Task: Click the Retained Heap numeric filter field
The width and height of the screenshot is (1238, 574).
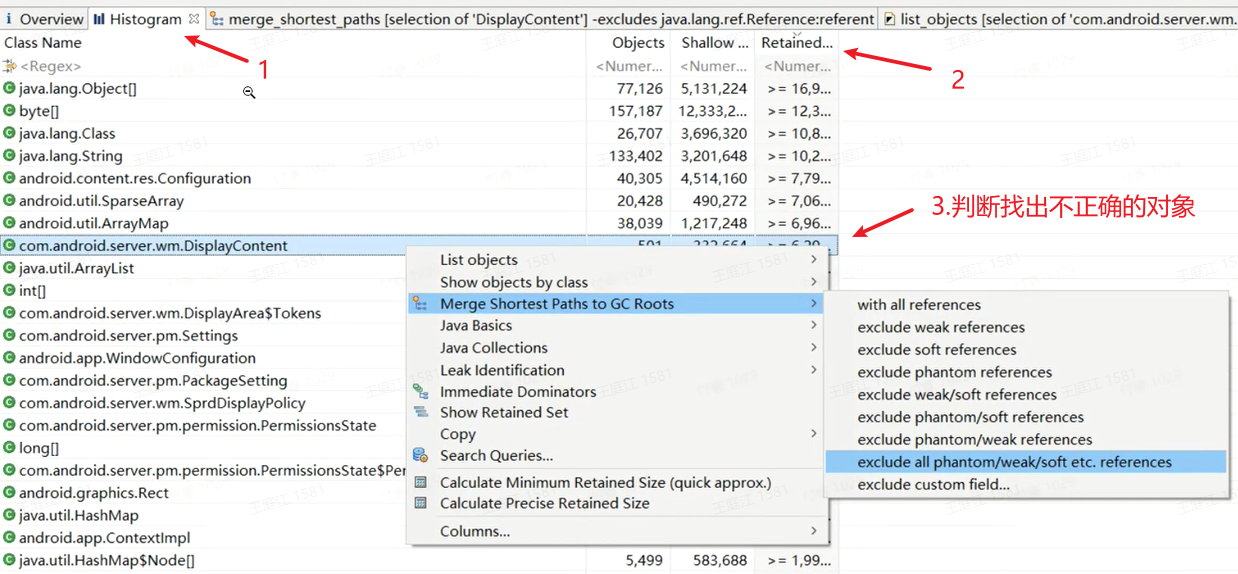Action: click(x=797, y=66)
